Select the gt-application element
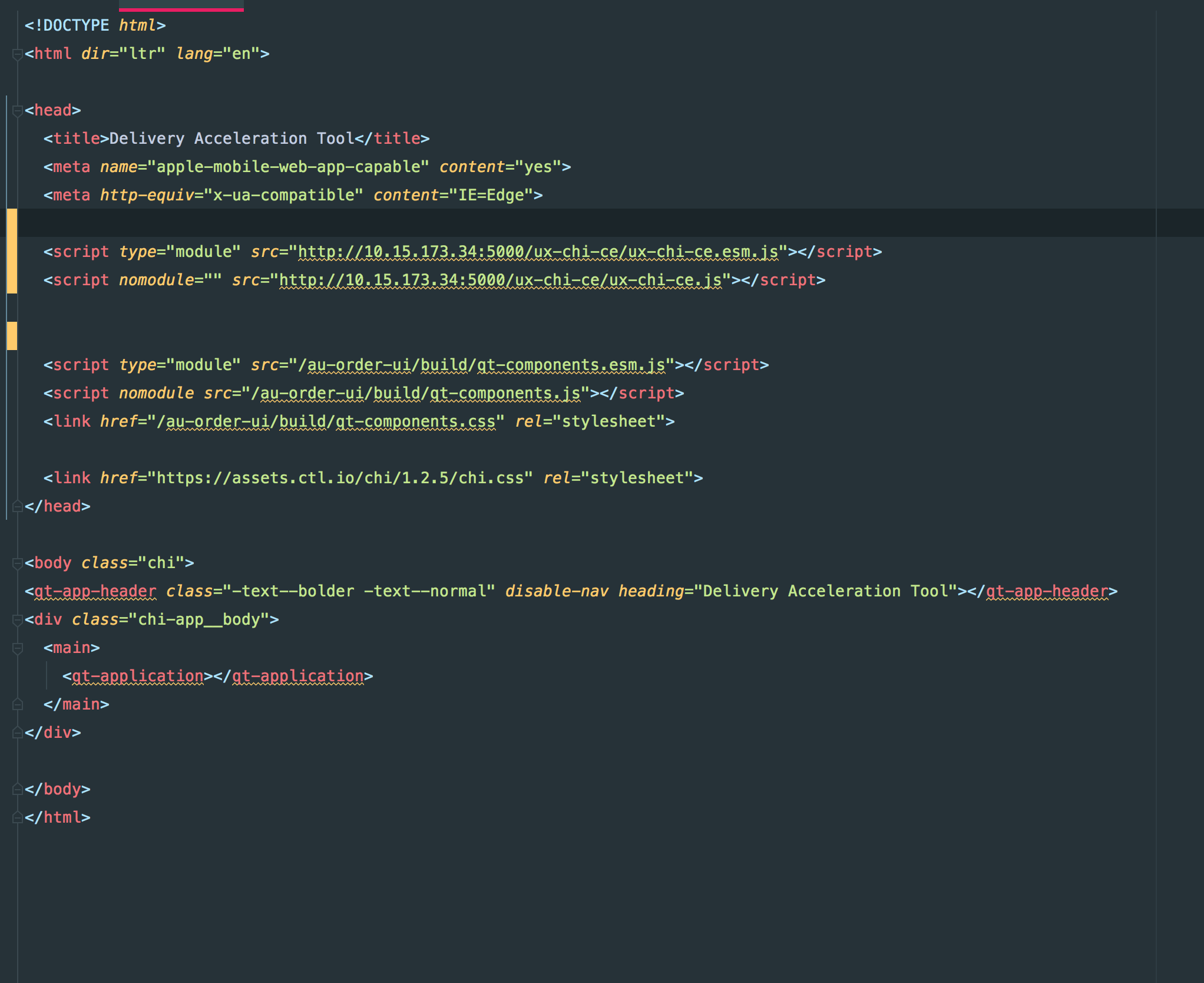The image size is (1204, 983). tap(138, 675)
